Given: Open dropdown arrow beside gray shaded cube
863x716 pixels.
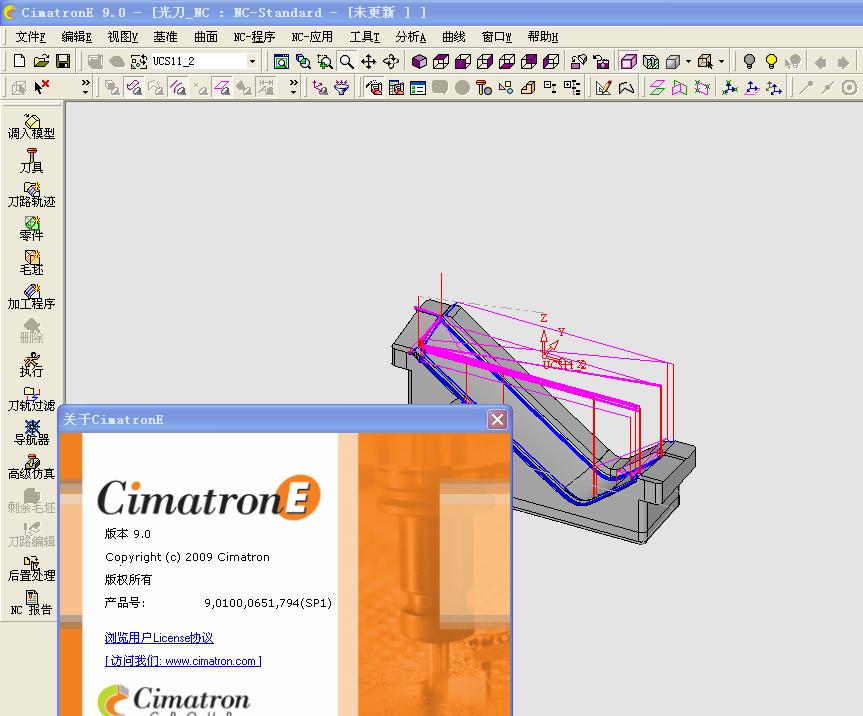Looking at the screenshot, I should (688, 61).
